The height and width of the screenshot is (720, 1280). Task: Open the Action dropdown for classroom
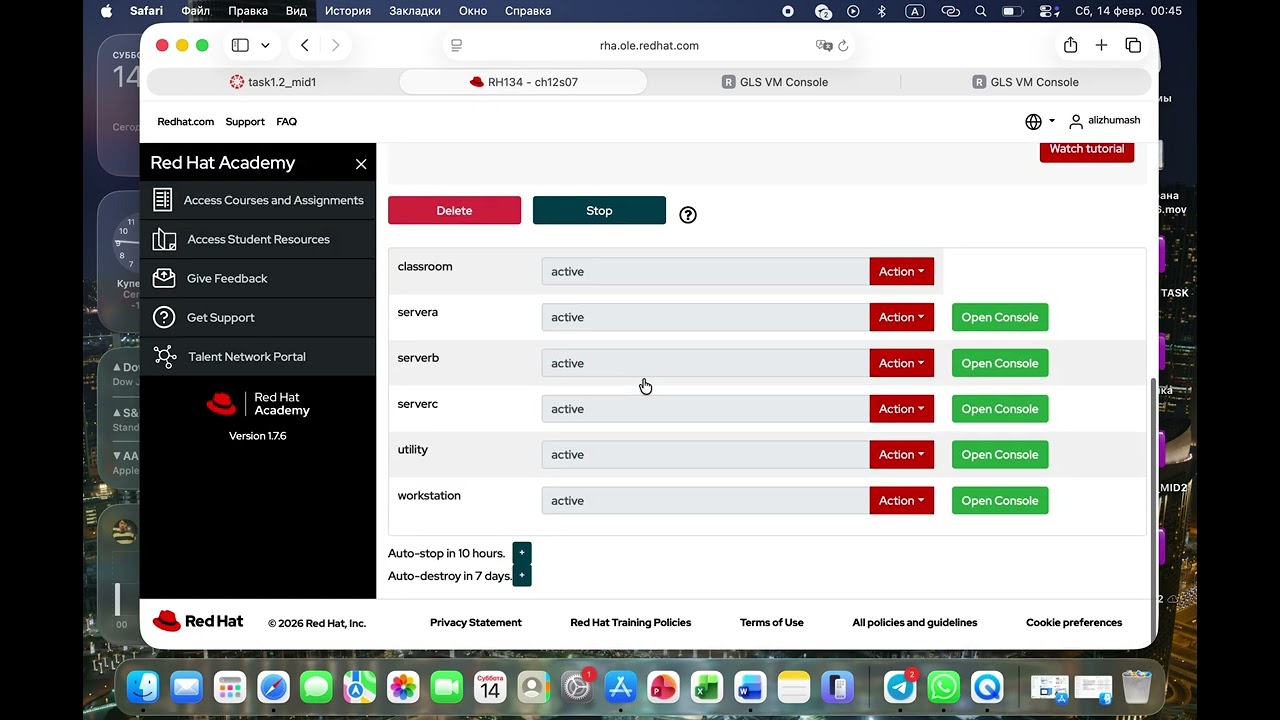901,271
